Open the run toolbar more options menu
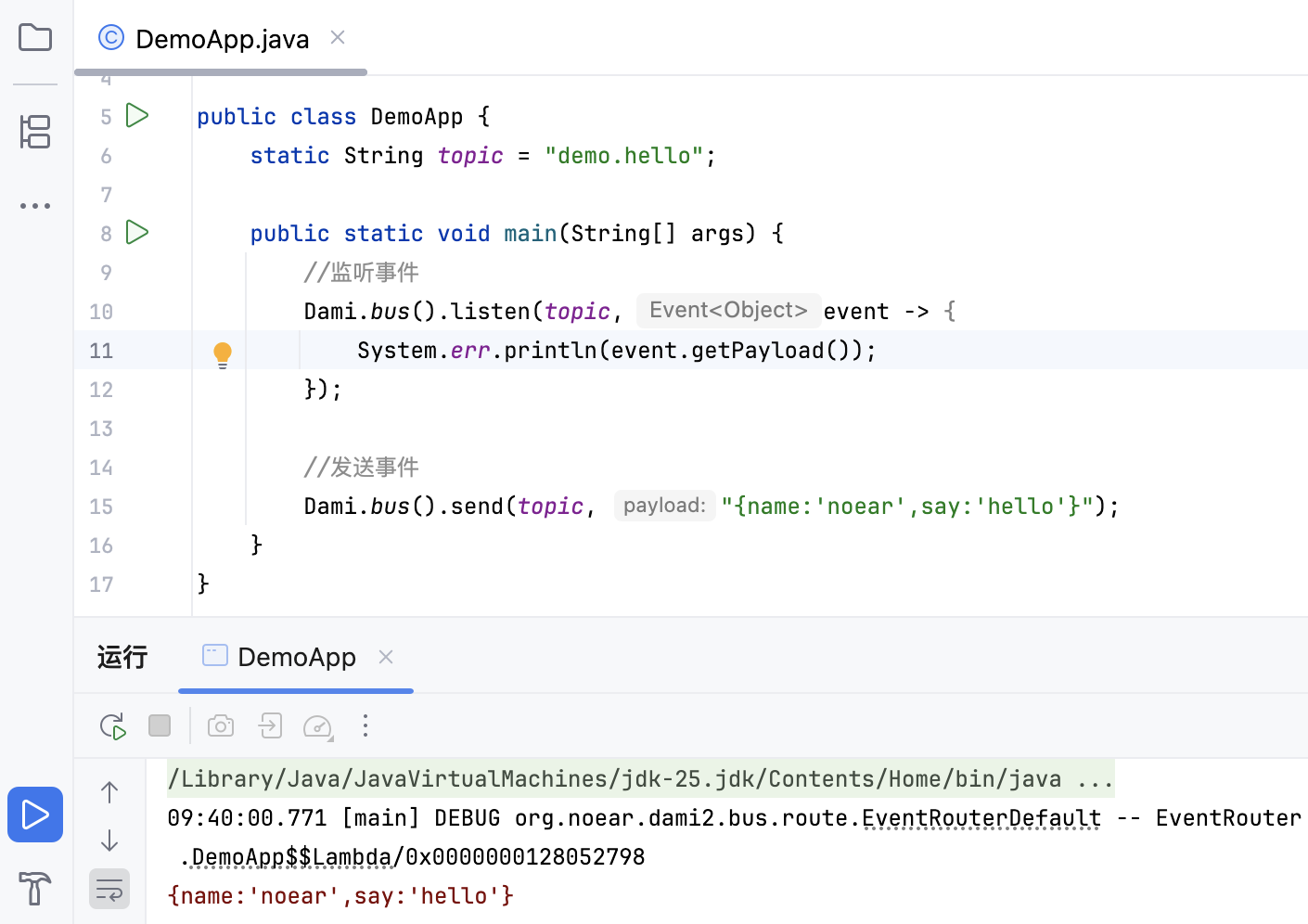Screen dimensions: 1308x924 365,725
